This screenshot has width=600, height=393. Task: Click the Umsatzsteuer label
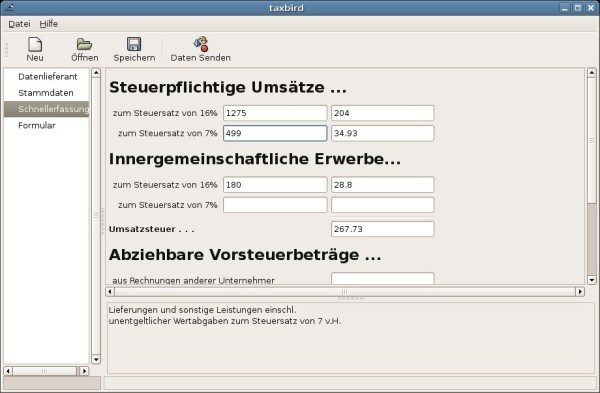pyautogui.click(x=152, y=229)
